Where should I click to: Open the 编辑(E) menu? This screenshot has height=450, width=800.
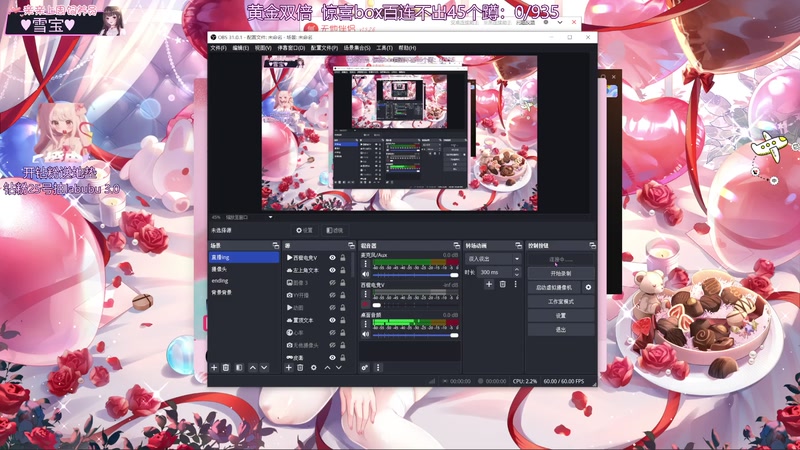click(240, 48)
